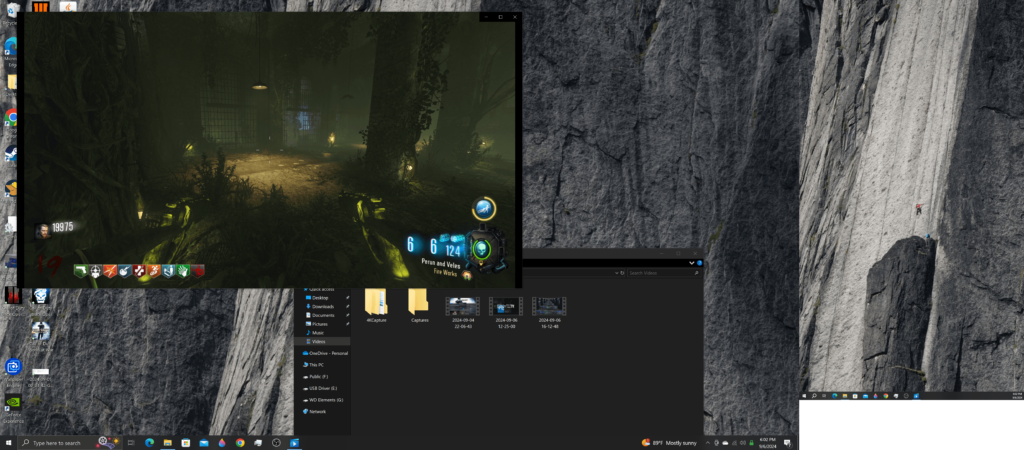The height and width of the screenshot is (450, 1024).
Task: Click the Task View taskbar icon
Action: 131,442
